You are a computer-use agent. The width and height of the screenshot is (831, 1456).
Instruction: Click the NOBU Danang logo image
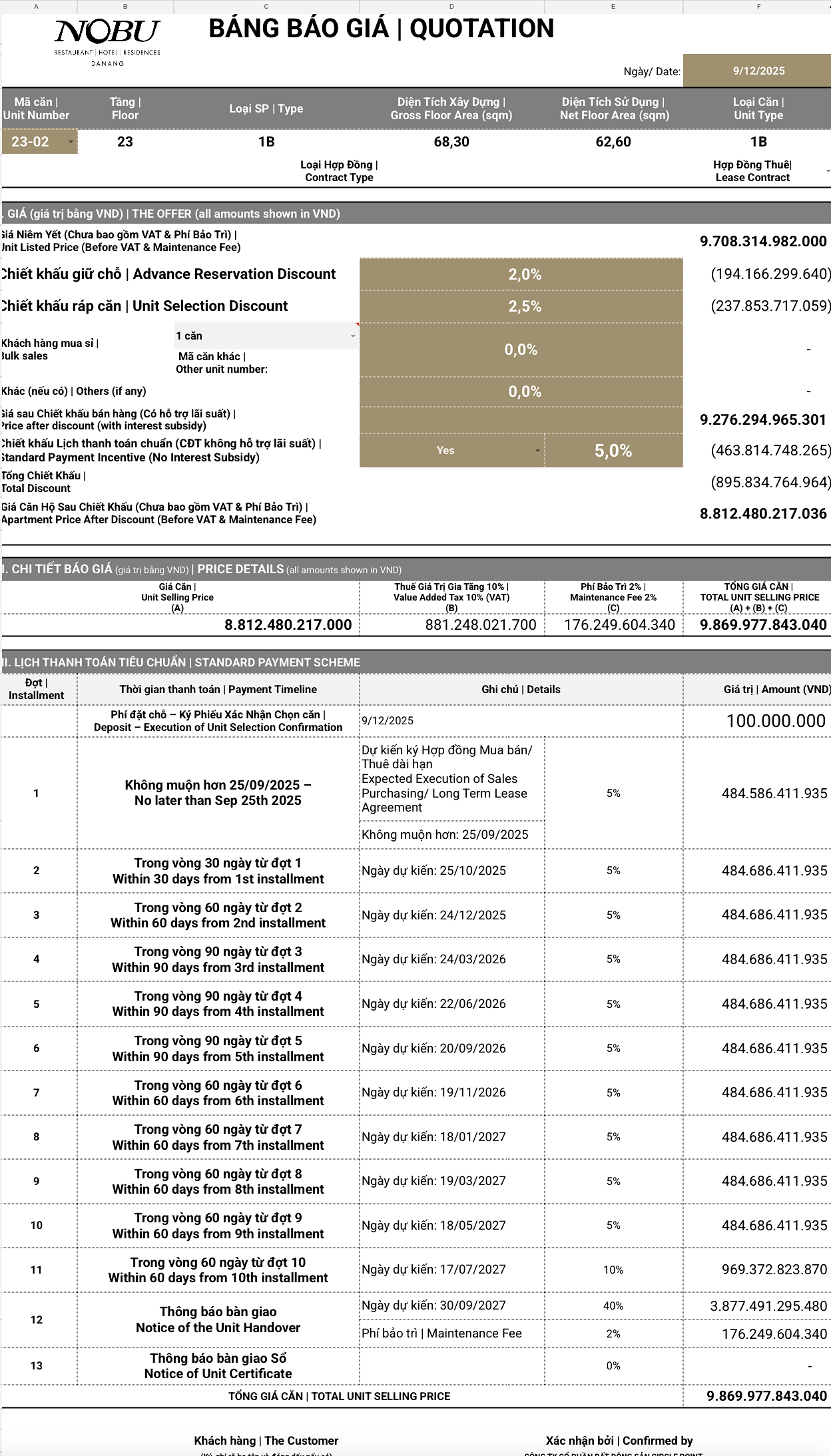point(107,42)
